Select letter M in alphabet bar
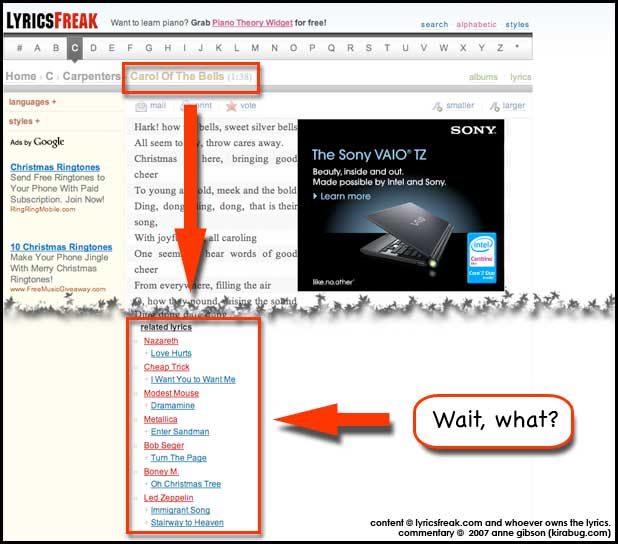This screenshot has width=618, height=544. (255, 48)
